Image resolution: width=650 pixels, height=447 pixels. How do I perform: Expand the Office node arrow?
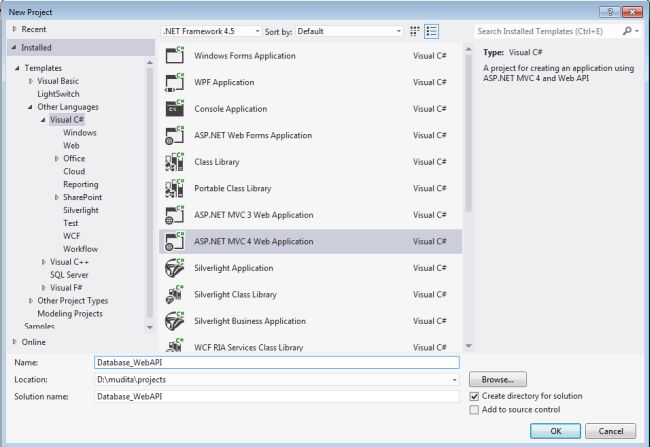point(57,158)
